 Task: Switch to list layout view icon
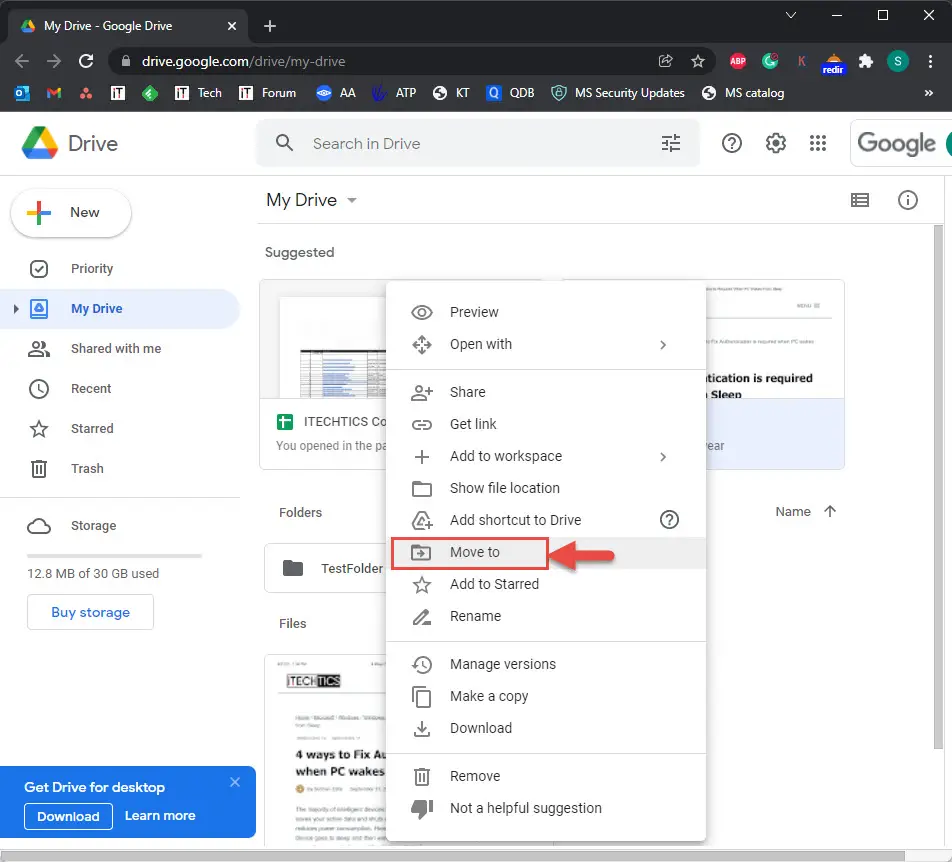click(860, 200)
